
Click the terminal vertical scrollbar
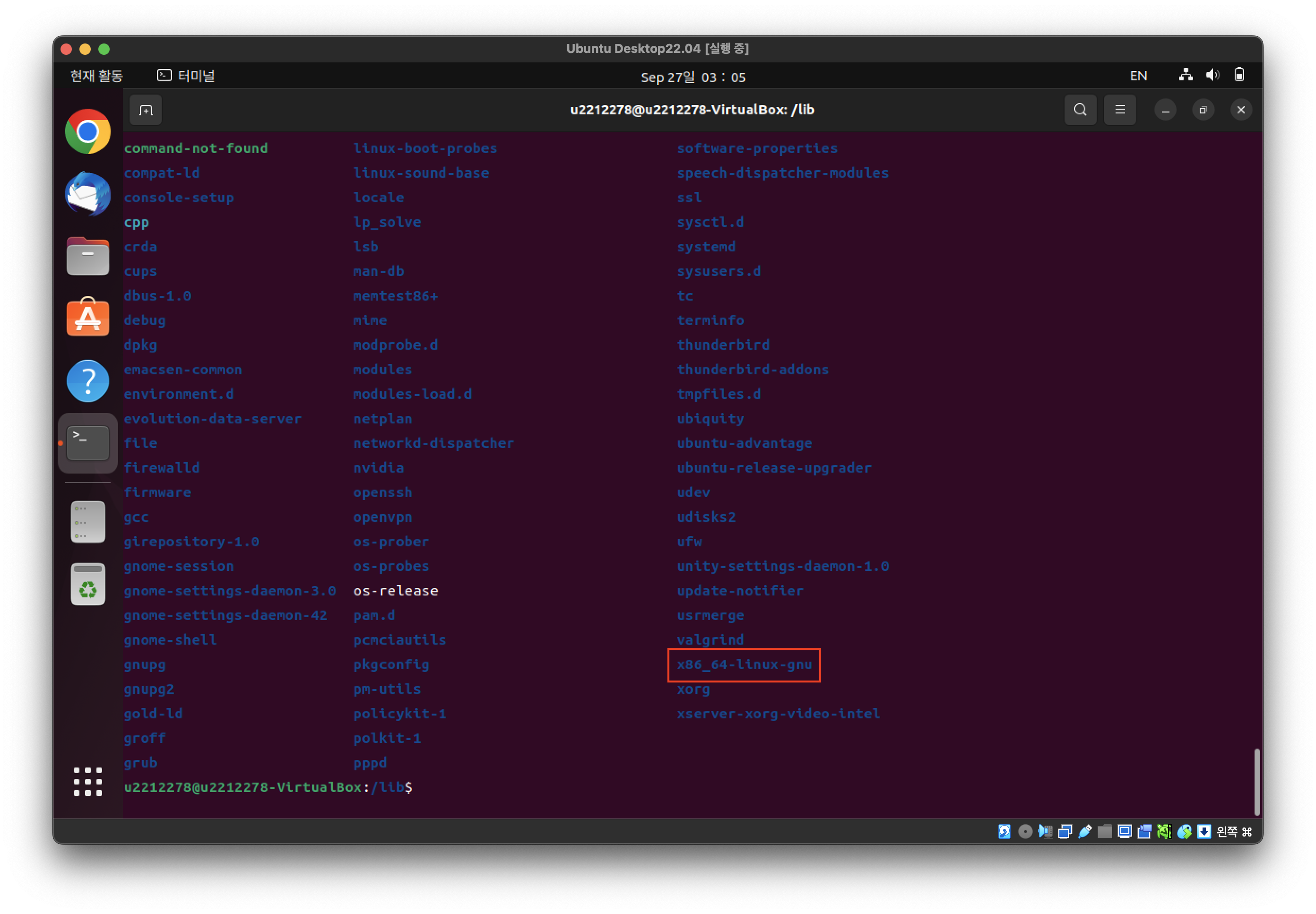point(1257,782)
